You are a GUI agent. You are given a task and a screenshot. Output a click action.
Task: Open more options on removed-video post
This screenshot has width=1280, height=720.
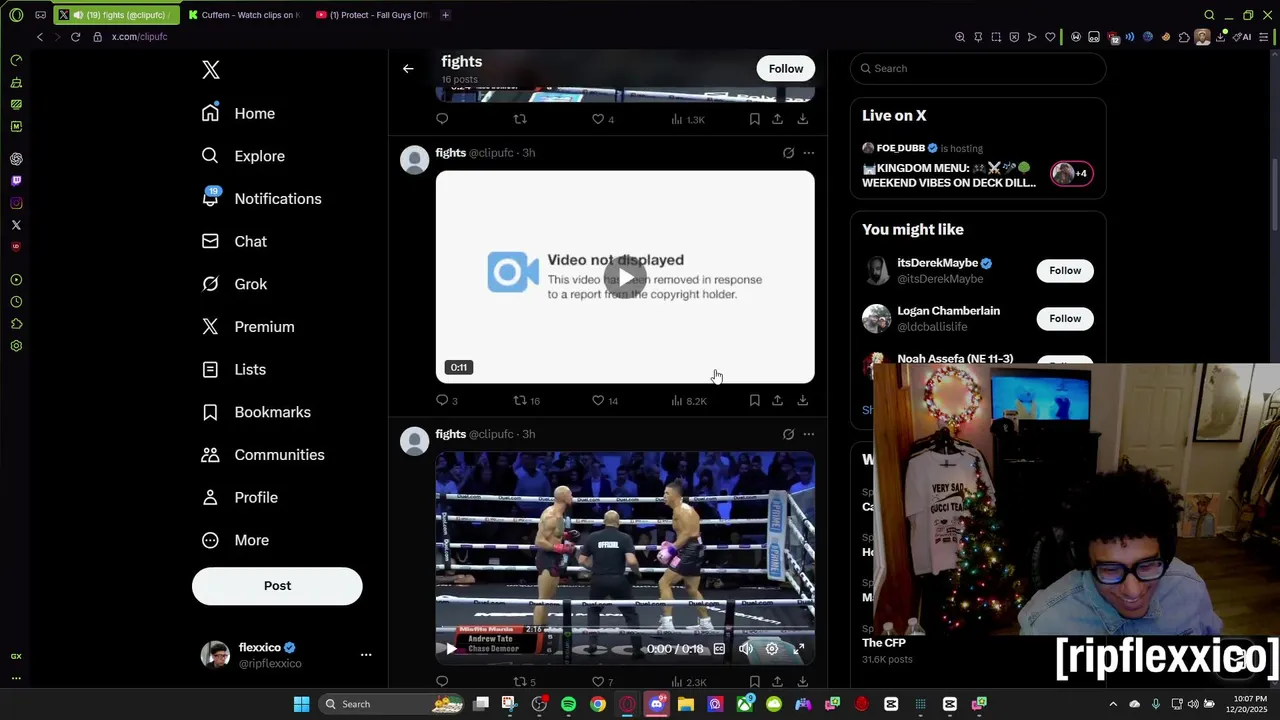coord(808,153)
